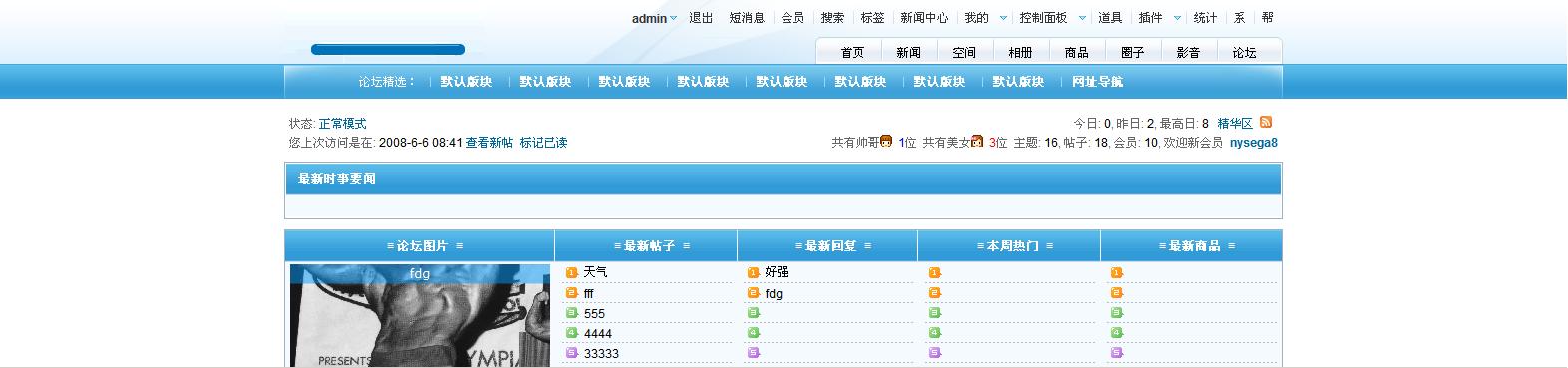The image size is (1568, 368).
Task: Click the rank 2 icon beside fff
Action: coord(572,293)
